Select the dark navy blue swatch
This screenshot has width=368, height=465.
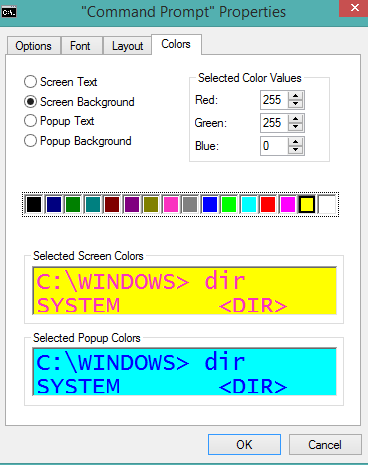(x=54, y=204)
